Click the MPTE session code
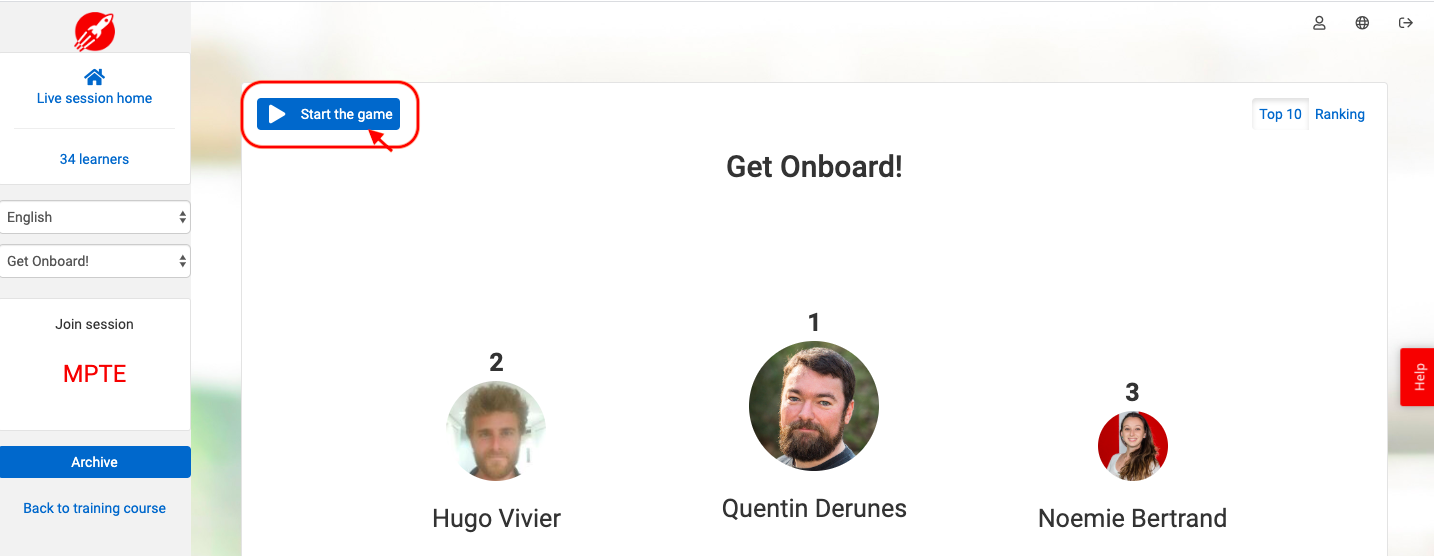This screenshot has width=1434, height=556. tap(95, 374)
